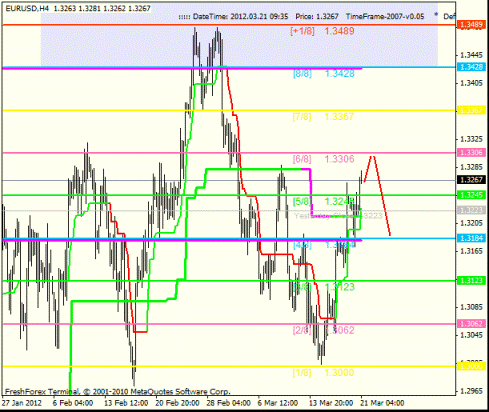The width and height of the screenshot is (489, 412).
Task: Select the 20 Feb 20:00 time label
Action: (x=177, y=403)
